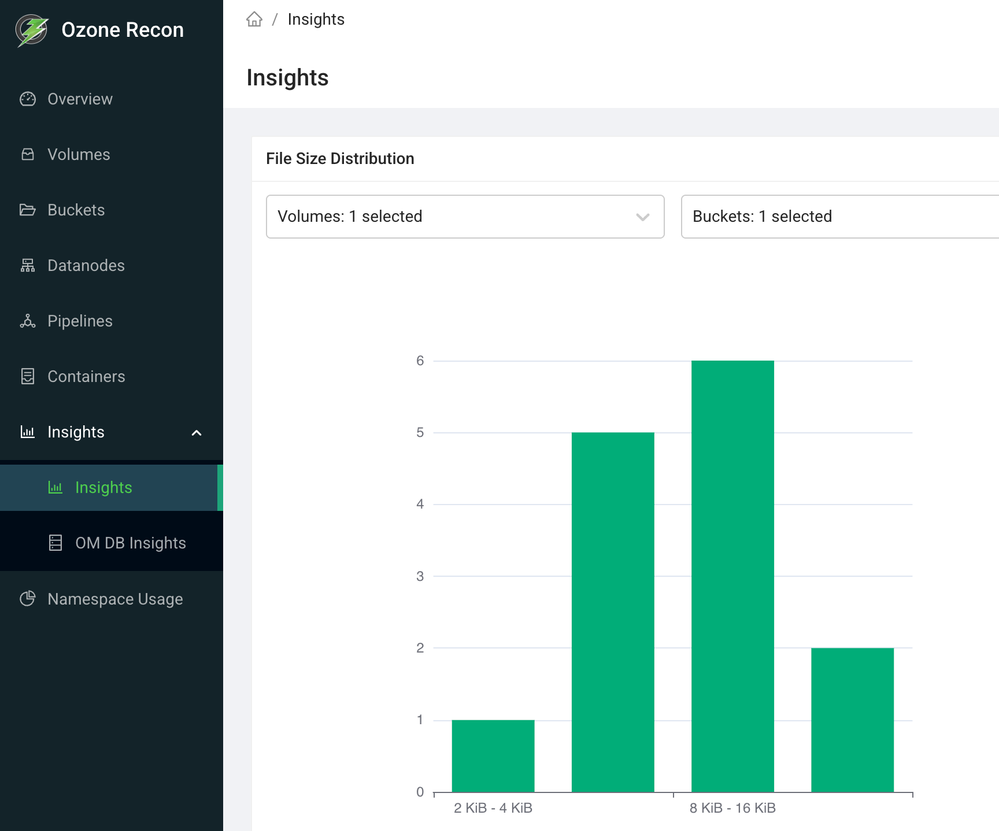
Task: Navigate to Namespace Usage
Action: tap(115, 599)
